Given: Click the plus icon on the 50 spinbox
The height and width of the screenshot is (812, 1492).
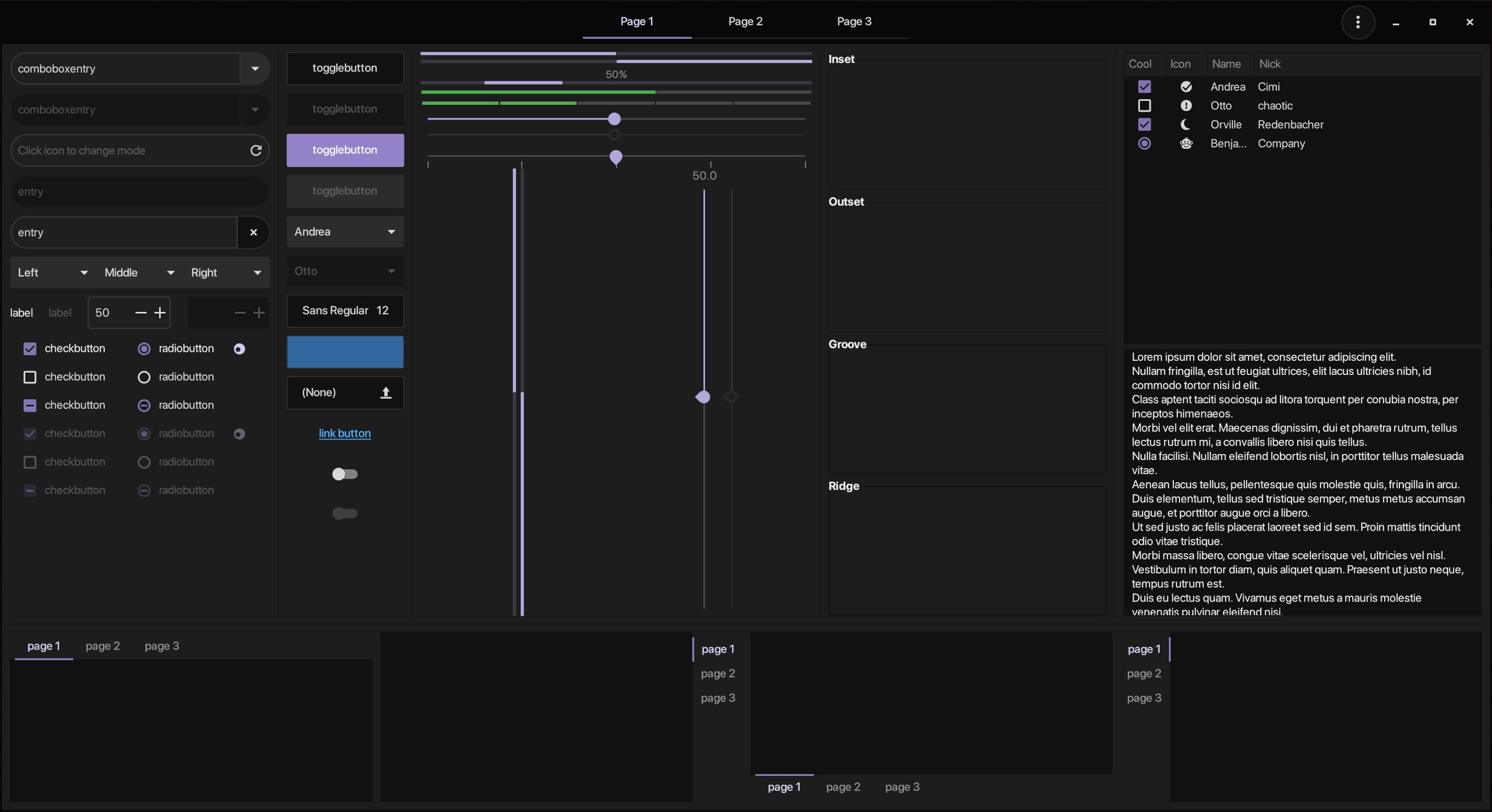Looking at the screenshot, I should (x=160, y=313).
